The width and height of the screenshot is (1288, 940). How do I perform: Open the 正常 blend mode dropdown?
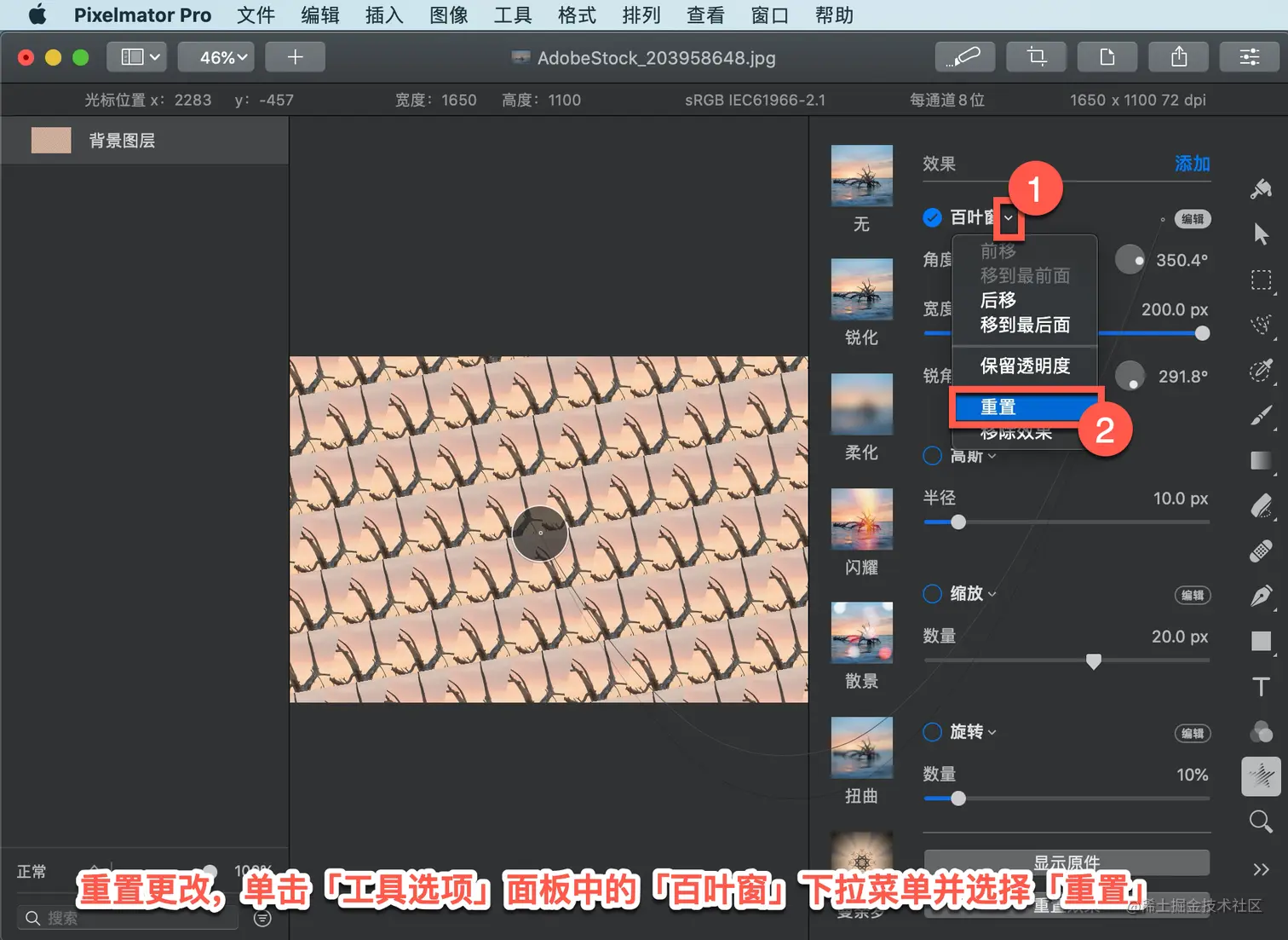60,871
